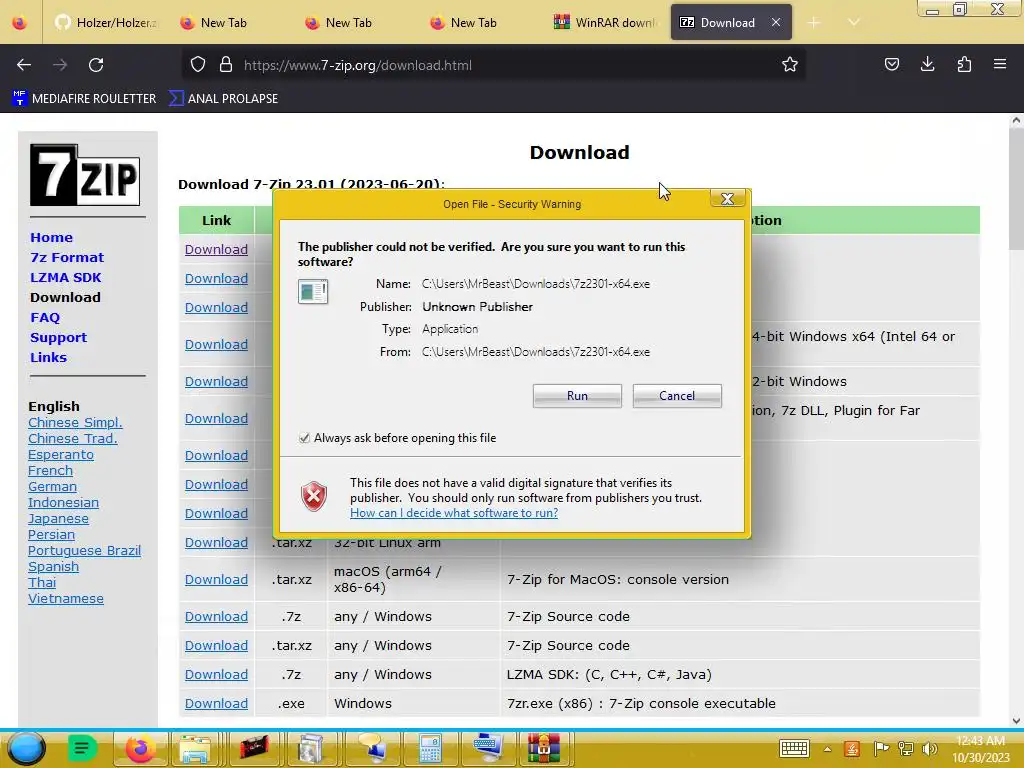The image size is (1024, 768).
Task: Switch language to Thai
Action: pyautogui.click(x=42, y=583)
